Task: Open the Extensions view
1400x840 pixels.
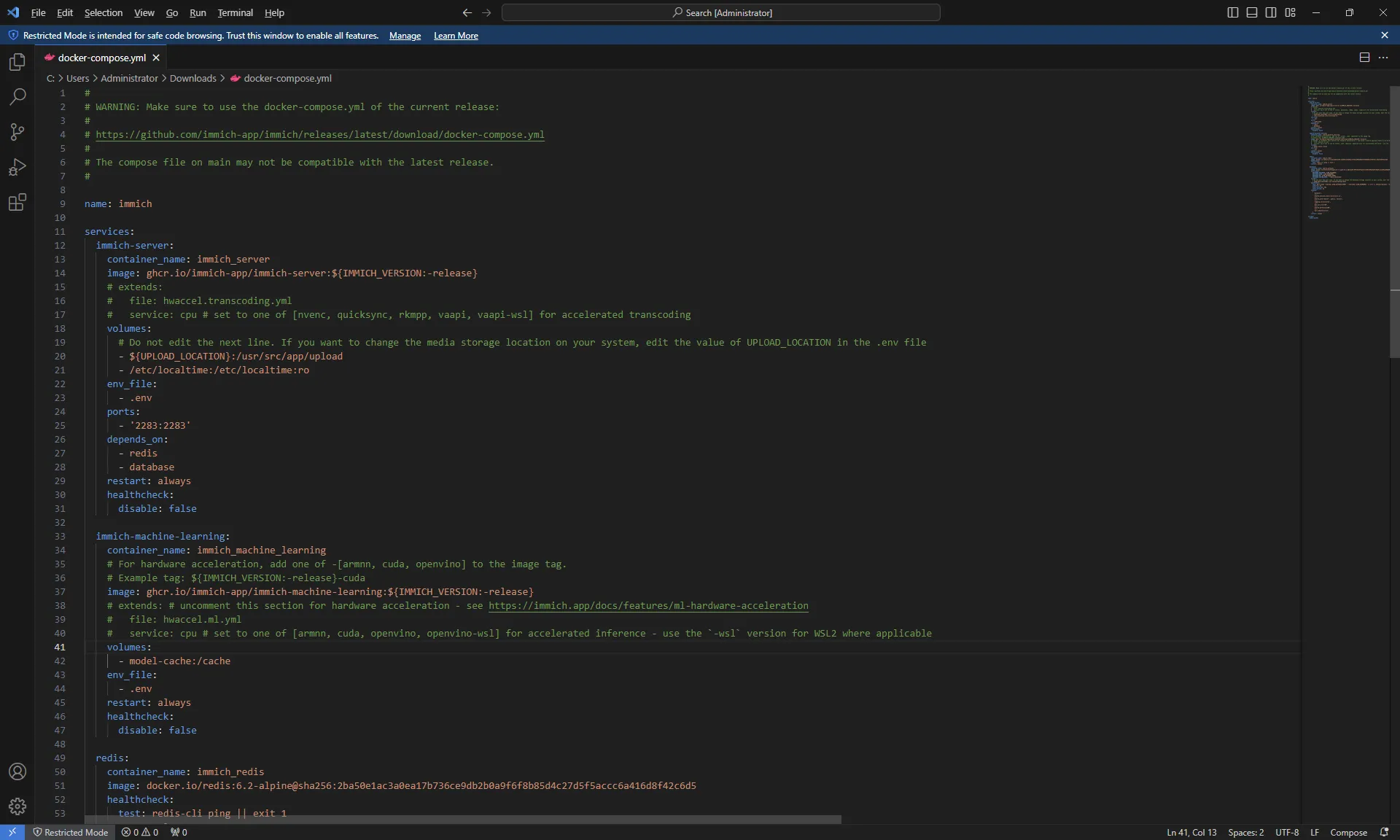Action: tap(17, 202)
